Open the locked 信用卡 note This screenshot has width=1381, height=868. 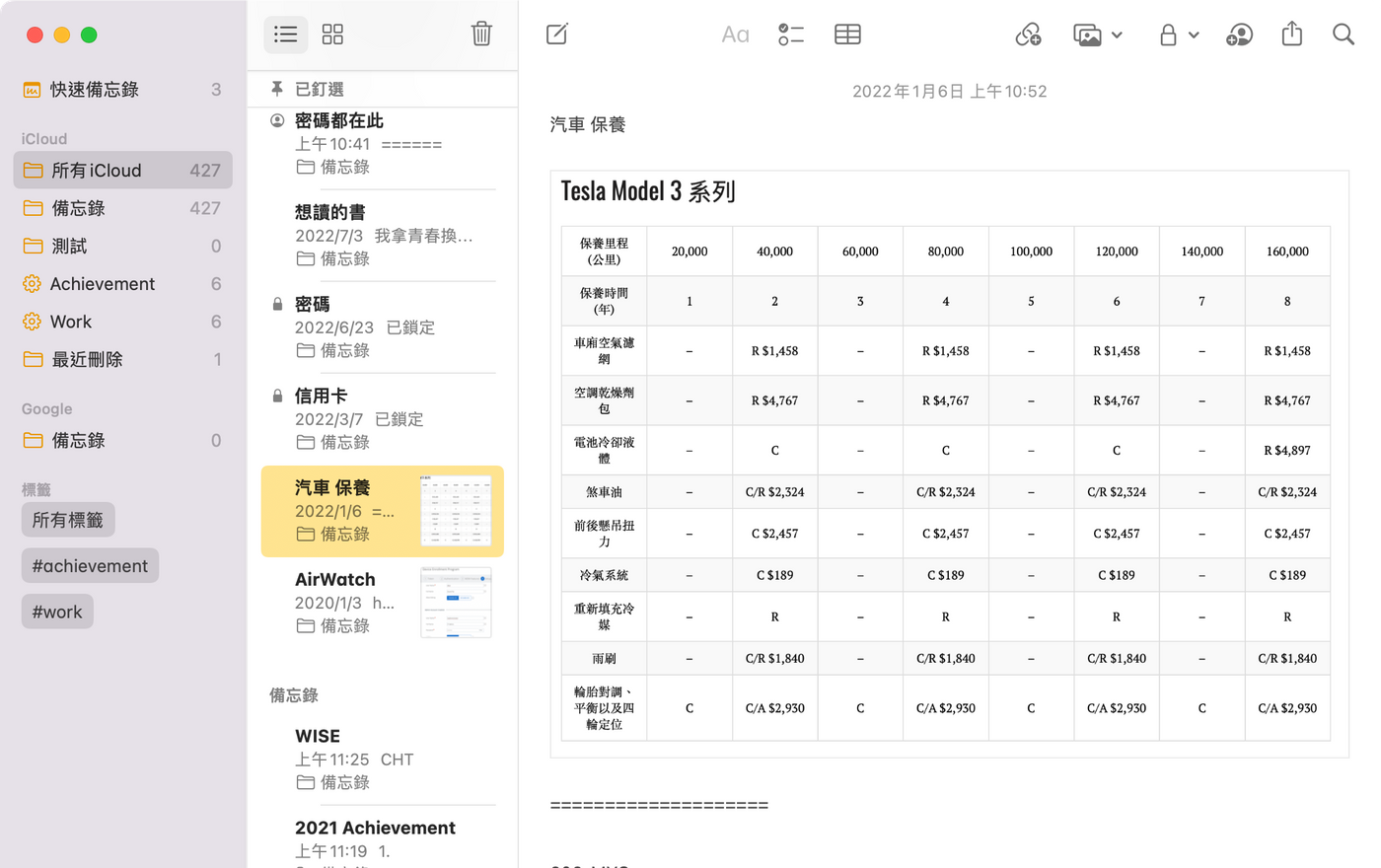pos(383,419)
